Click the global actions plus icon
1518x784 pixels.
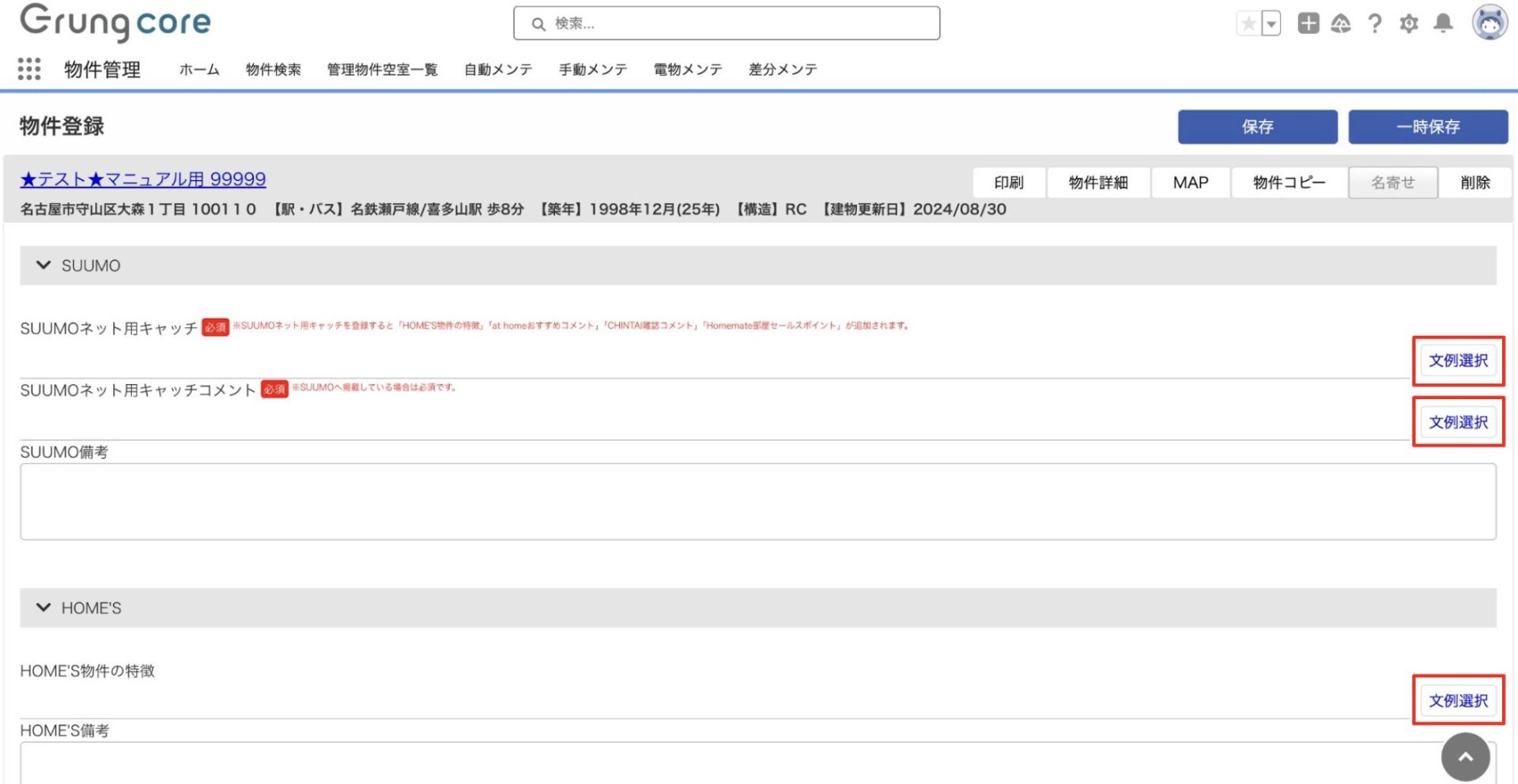tap(1308, 24)
